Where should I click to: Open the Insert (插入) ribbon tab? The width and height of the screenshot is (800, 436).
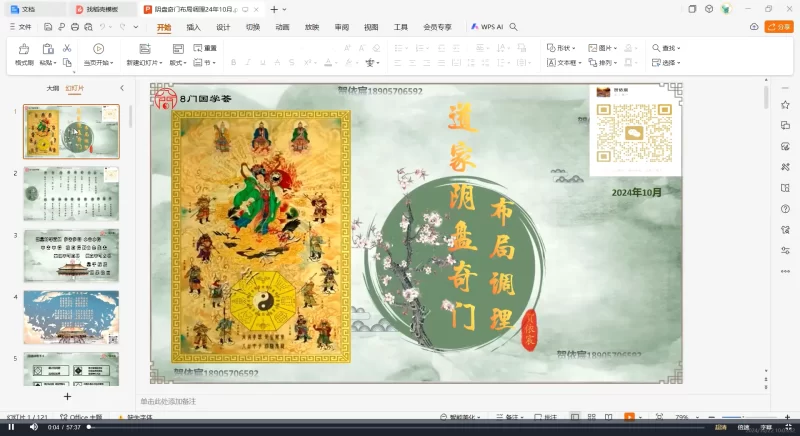[193, 27]
